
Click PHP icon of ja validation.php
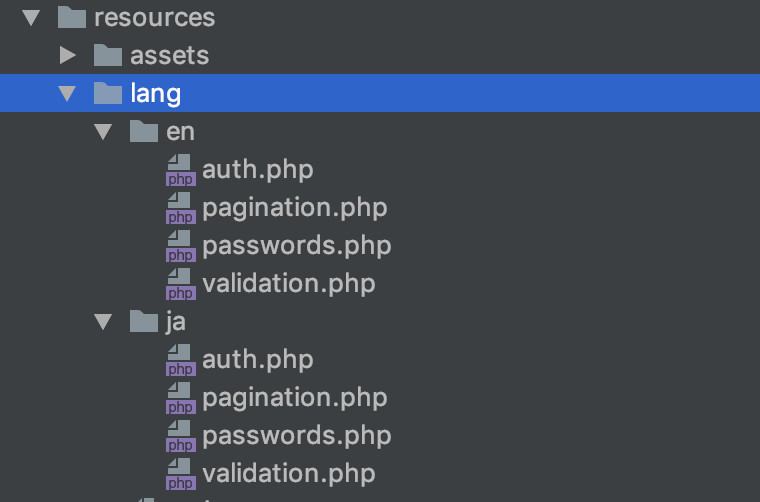point(181,474)
